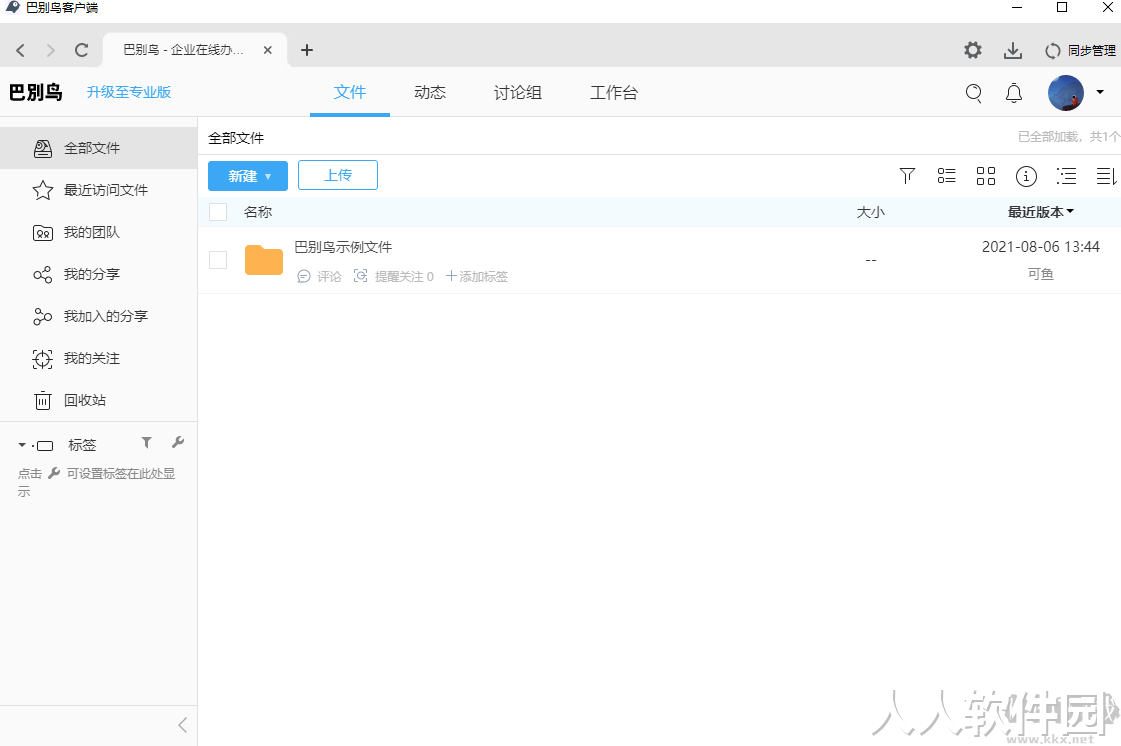Viewport: 1121px width, 746px height.
Task: Switch to the 动态 tab
Action: click(430, 92)
